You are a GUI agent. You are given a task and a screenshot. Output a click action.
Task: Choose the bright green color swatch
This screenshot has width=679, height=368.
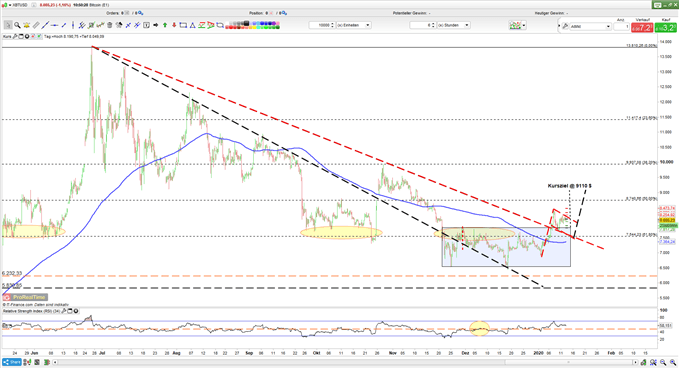pyautogui.click(x=266, y=27)
